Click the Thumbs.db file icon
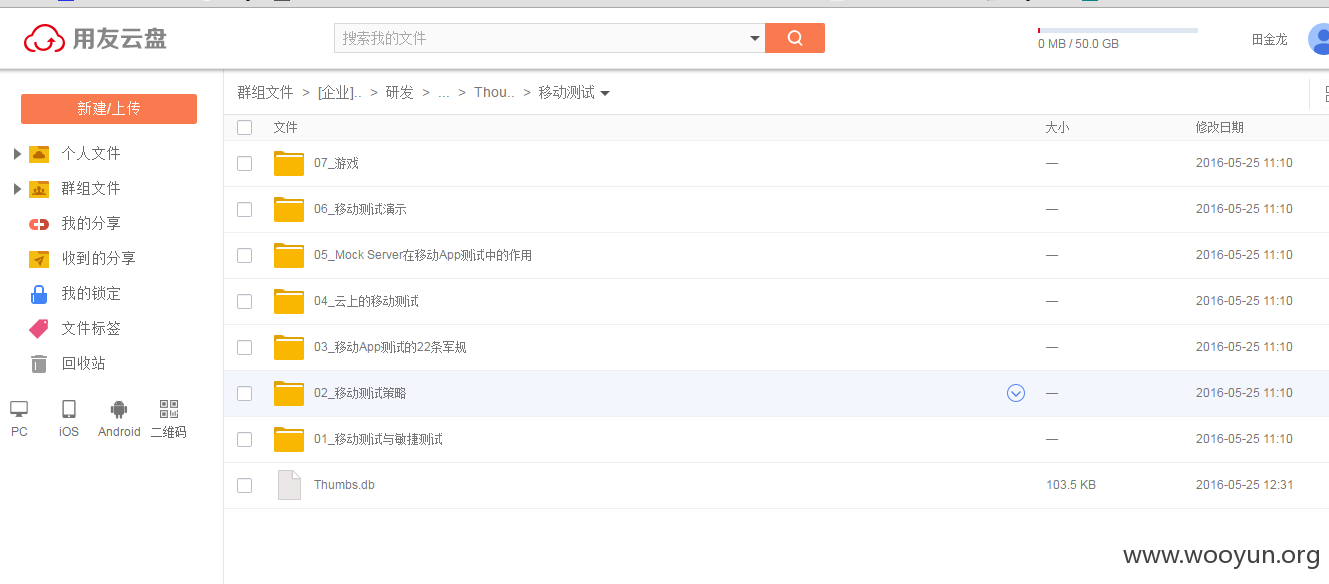The height and width of the screenshot is (584, 1329). [289, 485]
